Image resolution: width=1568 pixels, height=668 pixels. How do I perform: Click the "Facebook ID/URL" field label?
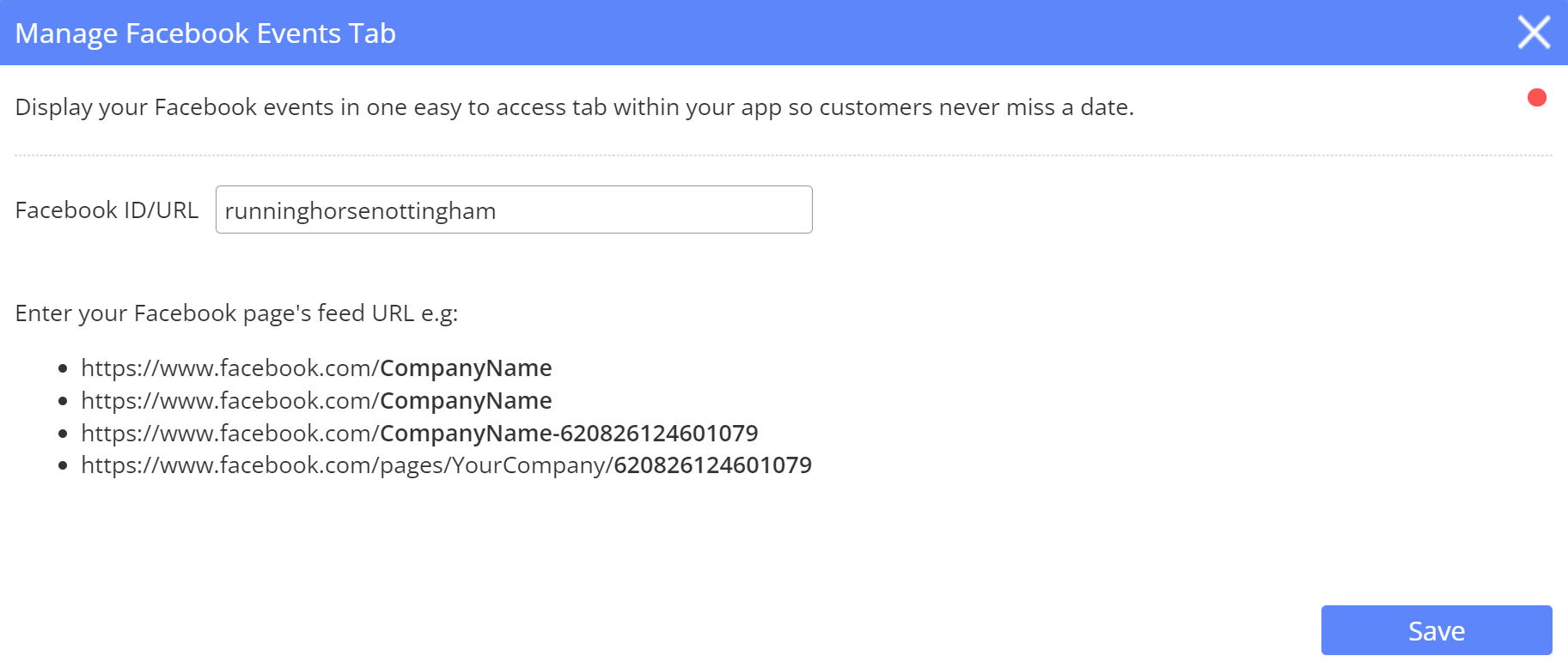click(x=107, y=210)
